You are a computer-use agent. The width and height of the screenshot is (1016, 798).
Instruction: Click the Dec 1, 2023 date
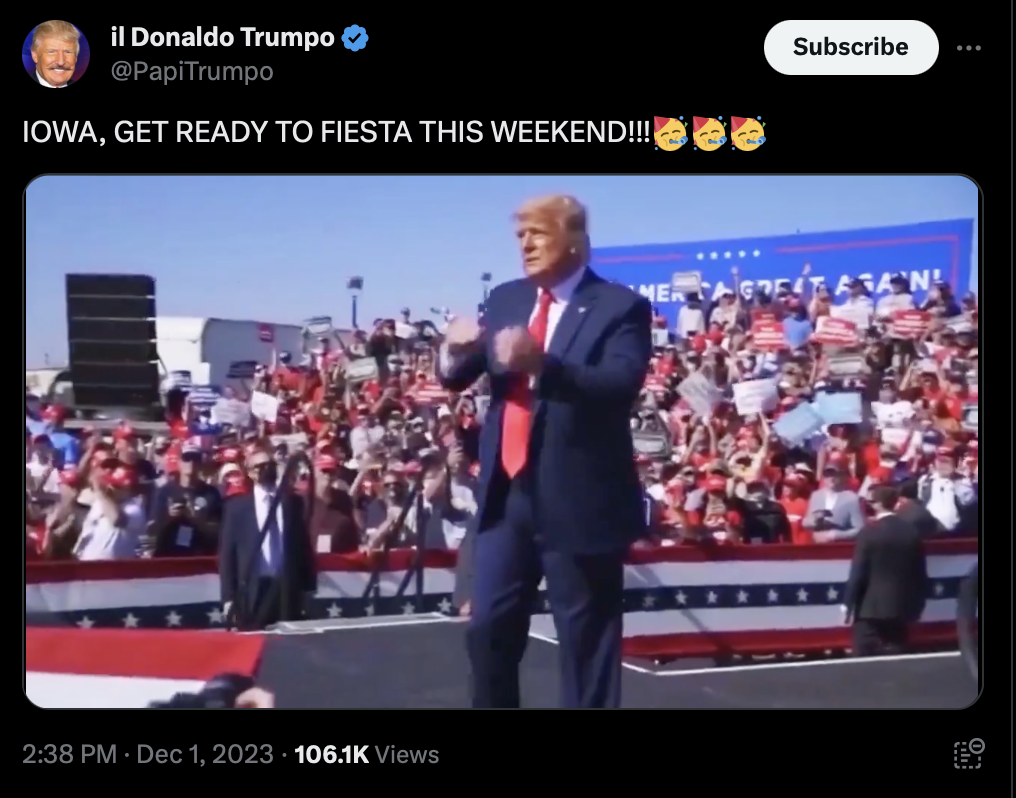point(205,754)
